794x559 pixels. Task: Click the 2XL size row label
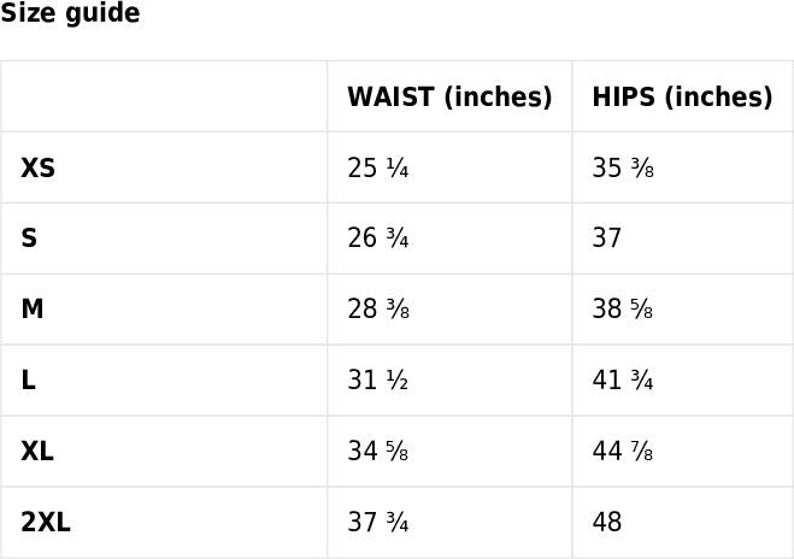coord(46,522)
